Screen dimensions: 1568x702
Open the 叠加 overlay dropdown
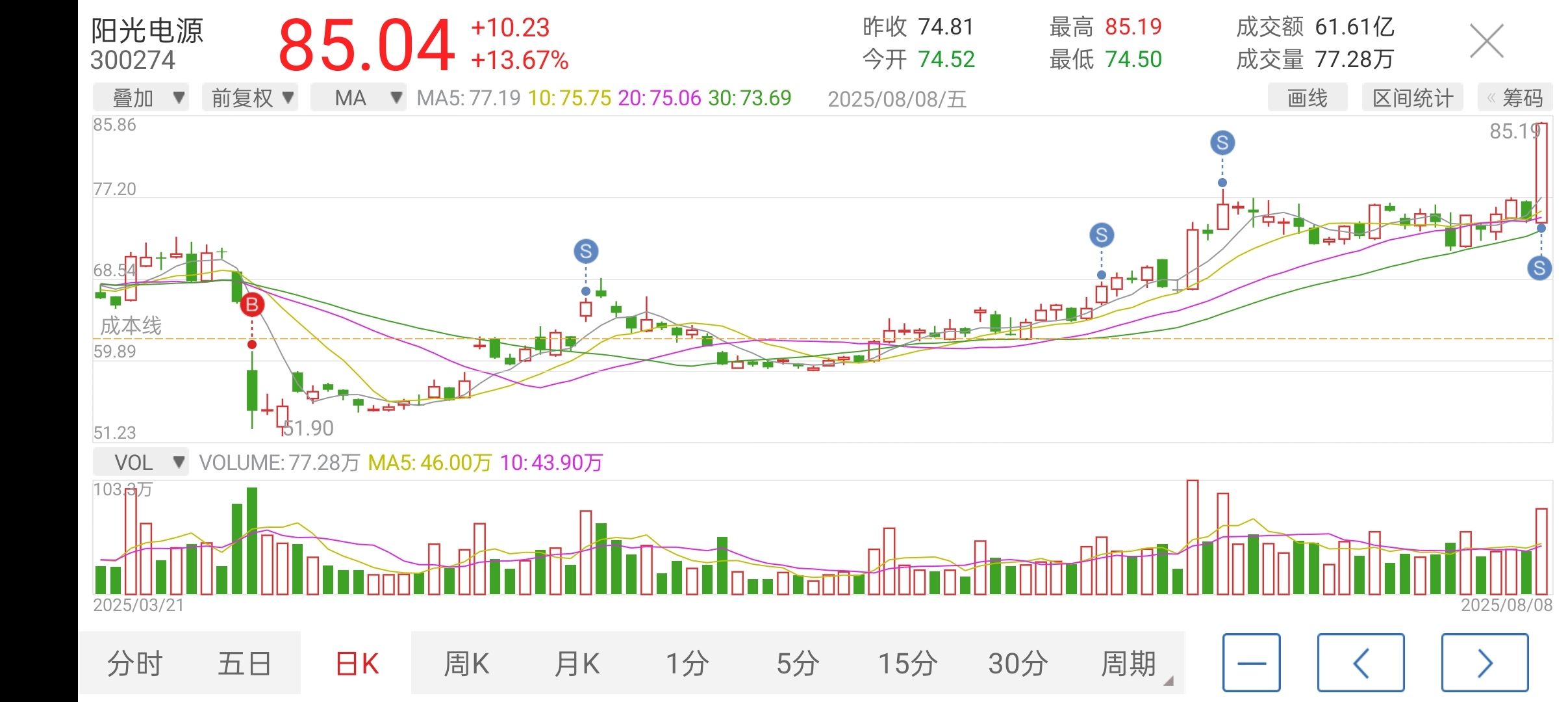[141, 98]
